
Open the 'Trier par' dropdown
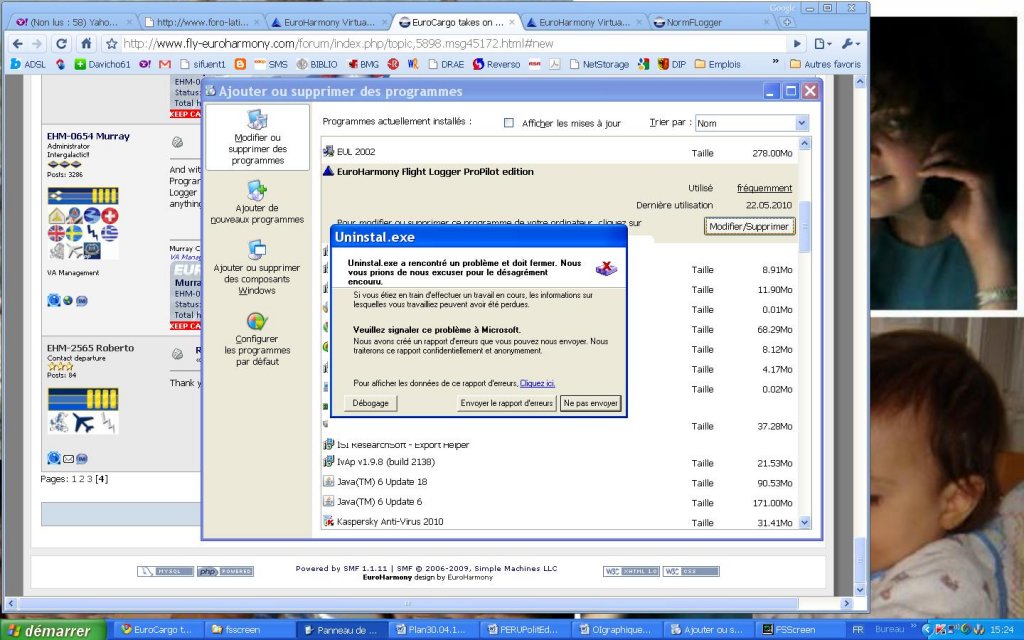(x=751, y=123)
